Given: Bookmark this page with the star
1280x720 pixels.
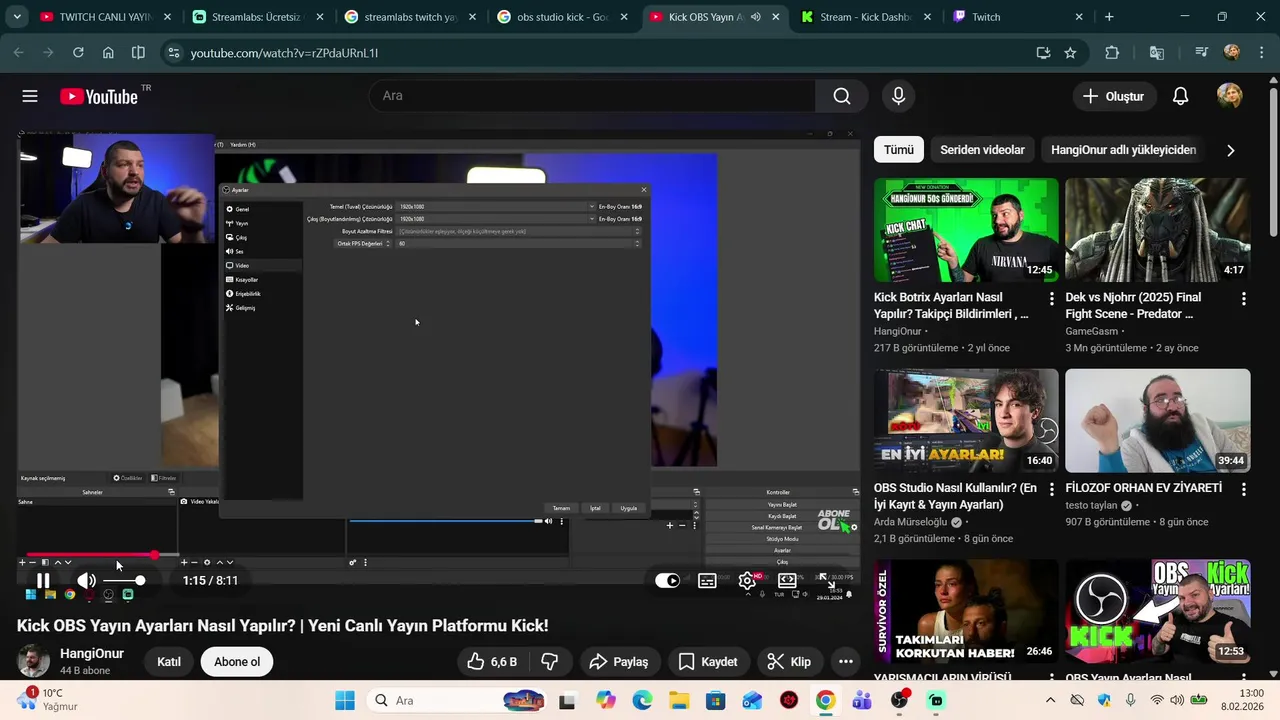Looking at the screenshot, I should [x=1070, y=53].
